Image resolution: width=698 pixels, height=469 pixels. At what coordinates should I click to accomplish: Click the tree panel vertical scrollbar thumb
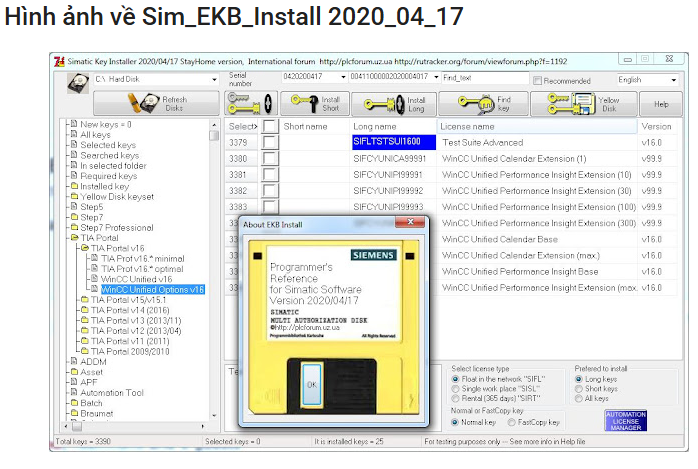tap(214, 135)
